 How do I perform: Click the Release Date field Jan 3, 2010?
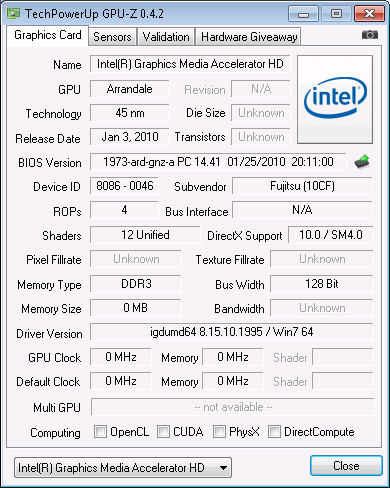tap(130, 137)
